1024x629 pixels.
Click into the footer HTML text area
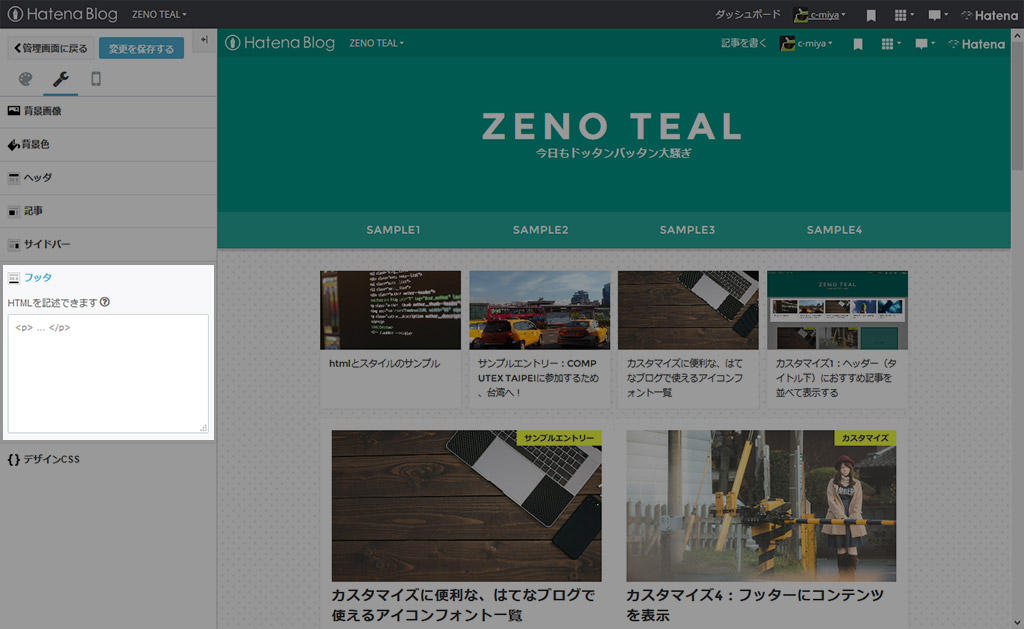[x=108, y=374]
